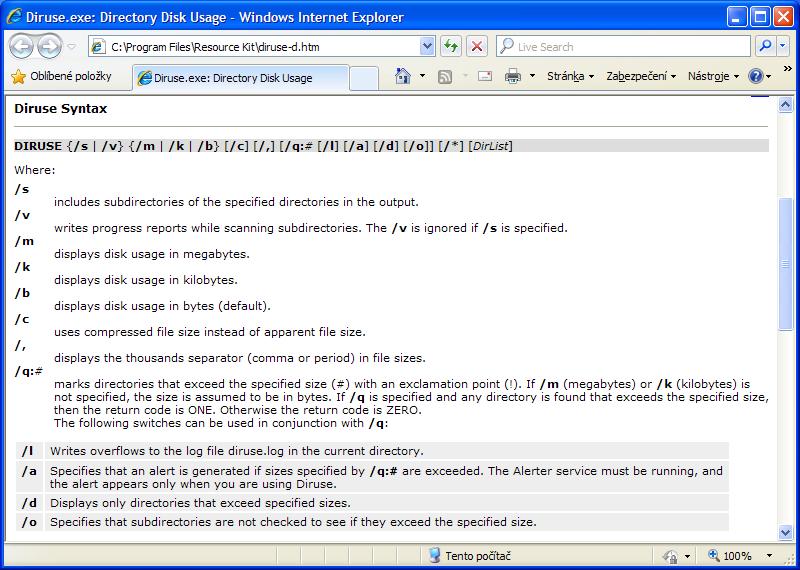Click the Live Search input box

tap(623, 47)
